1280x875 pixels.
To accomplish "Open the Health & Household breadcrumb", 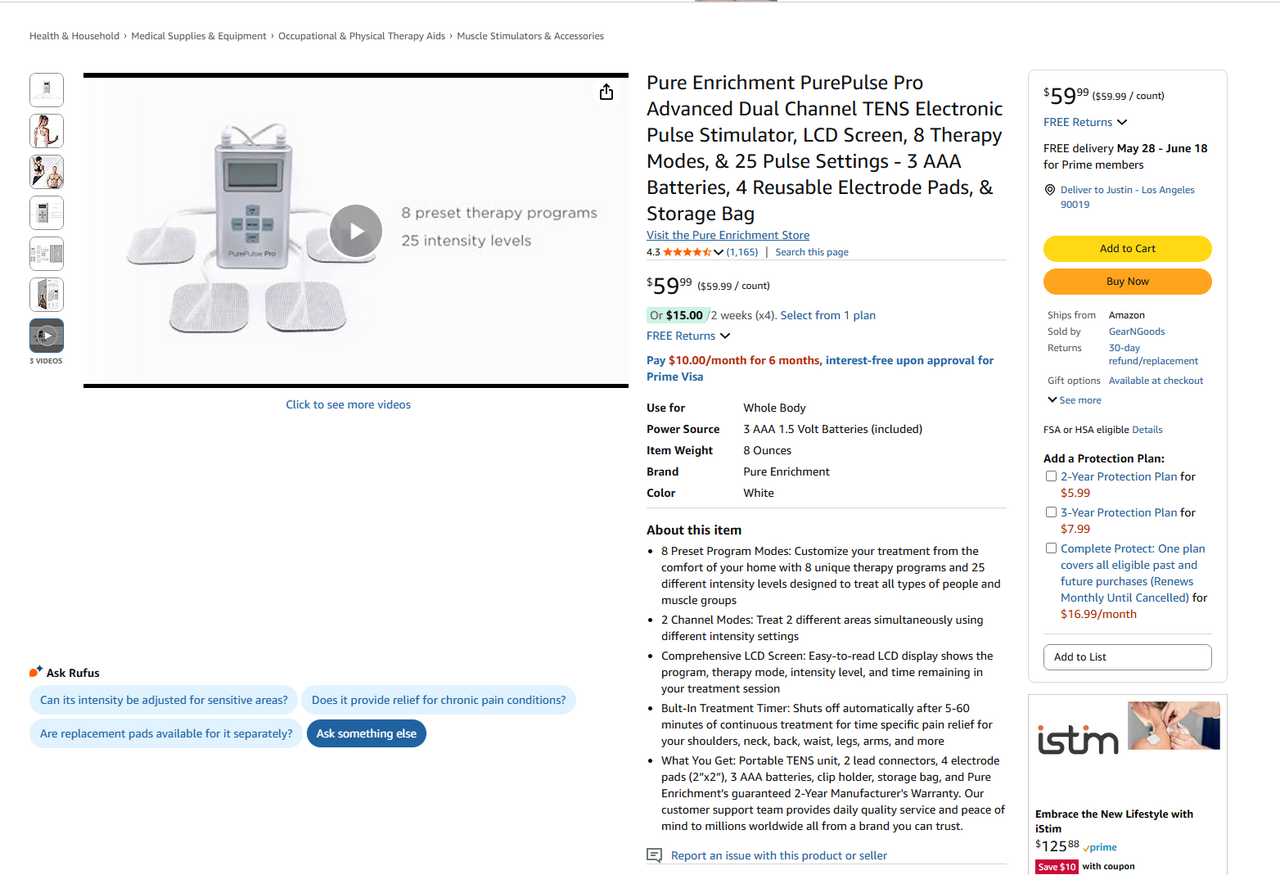I will pyautogui.click(x=74, y=36).
